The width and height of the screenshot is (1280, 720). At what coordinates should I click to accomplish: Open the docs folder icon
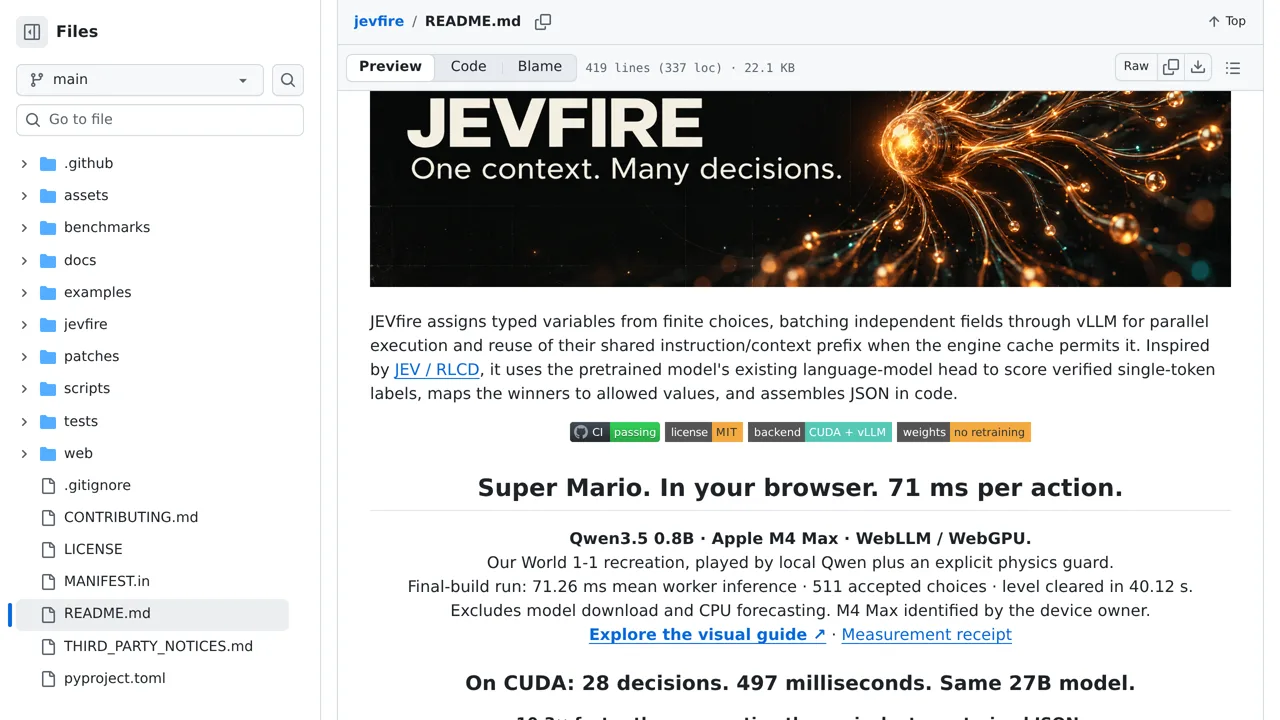pyautogui.click(x=48, y=260)
